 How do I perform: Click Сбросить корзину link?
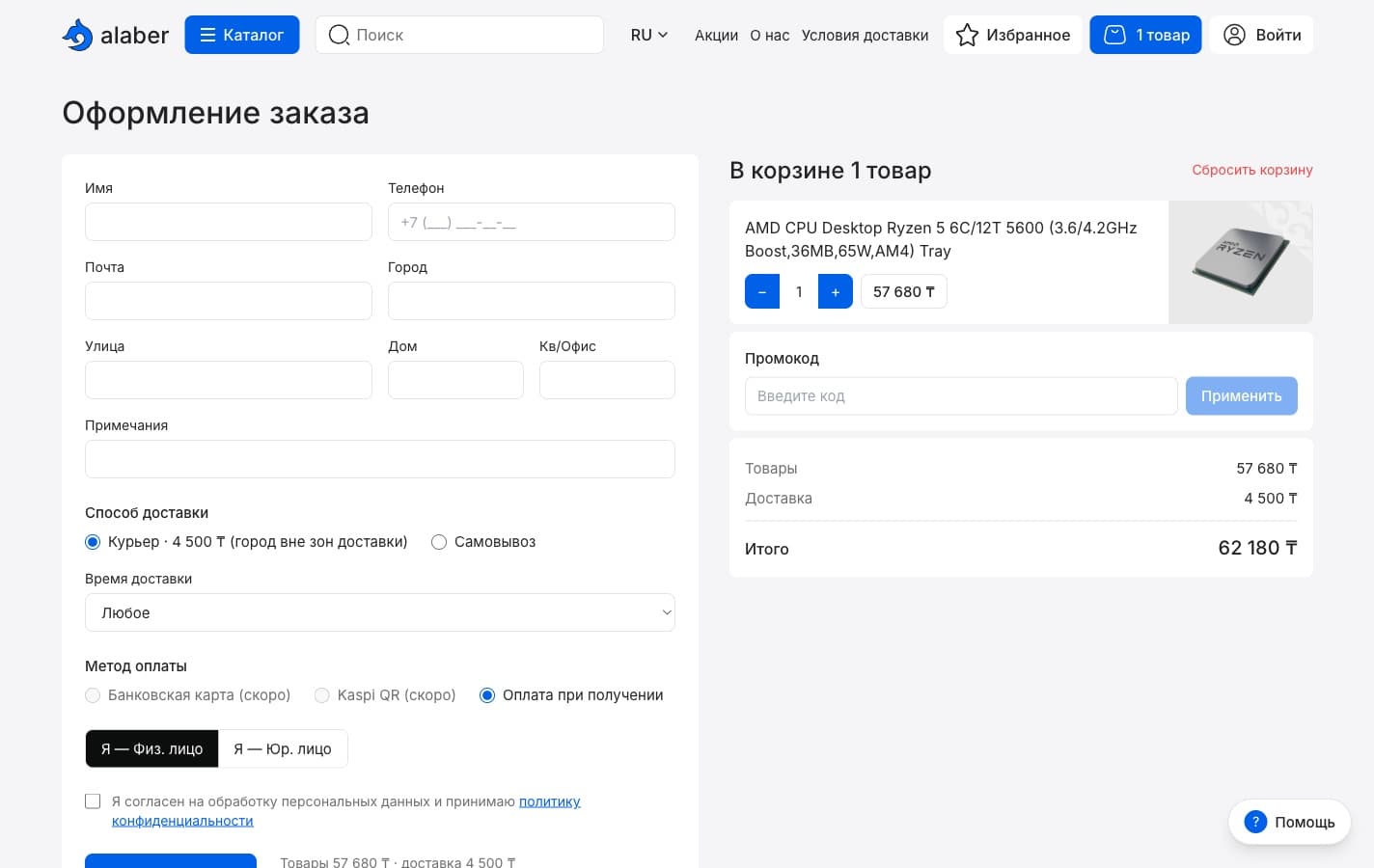(1252, 170)
